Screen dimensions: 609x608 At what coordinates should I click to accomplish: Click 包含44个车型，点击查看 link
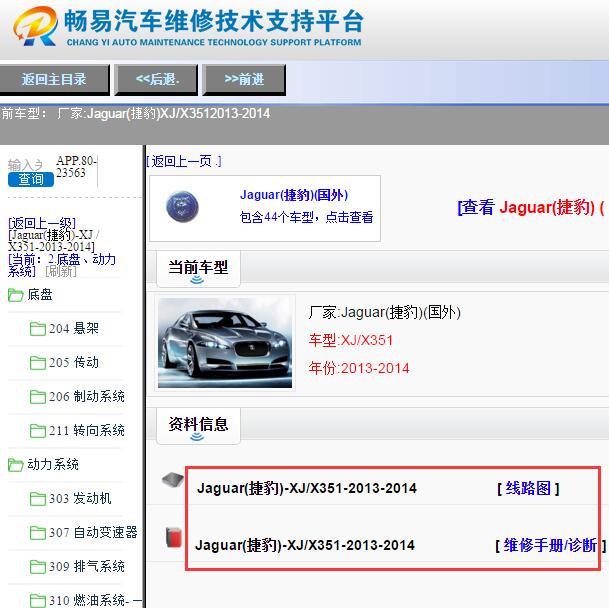click(306, 217)
